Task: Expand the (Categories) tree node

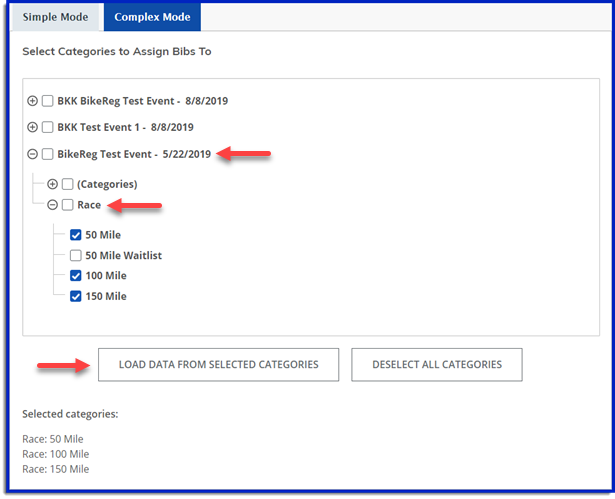Action: [53, 184]
